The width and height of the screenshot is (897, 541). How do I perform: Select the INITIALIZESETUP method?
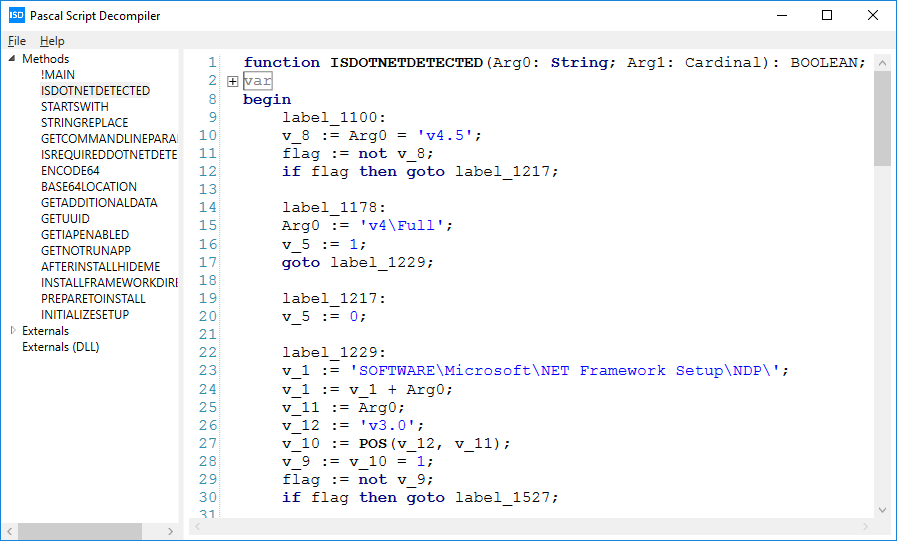pyautogui.click(x=85, y=315)
